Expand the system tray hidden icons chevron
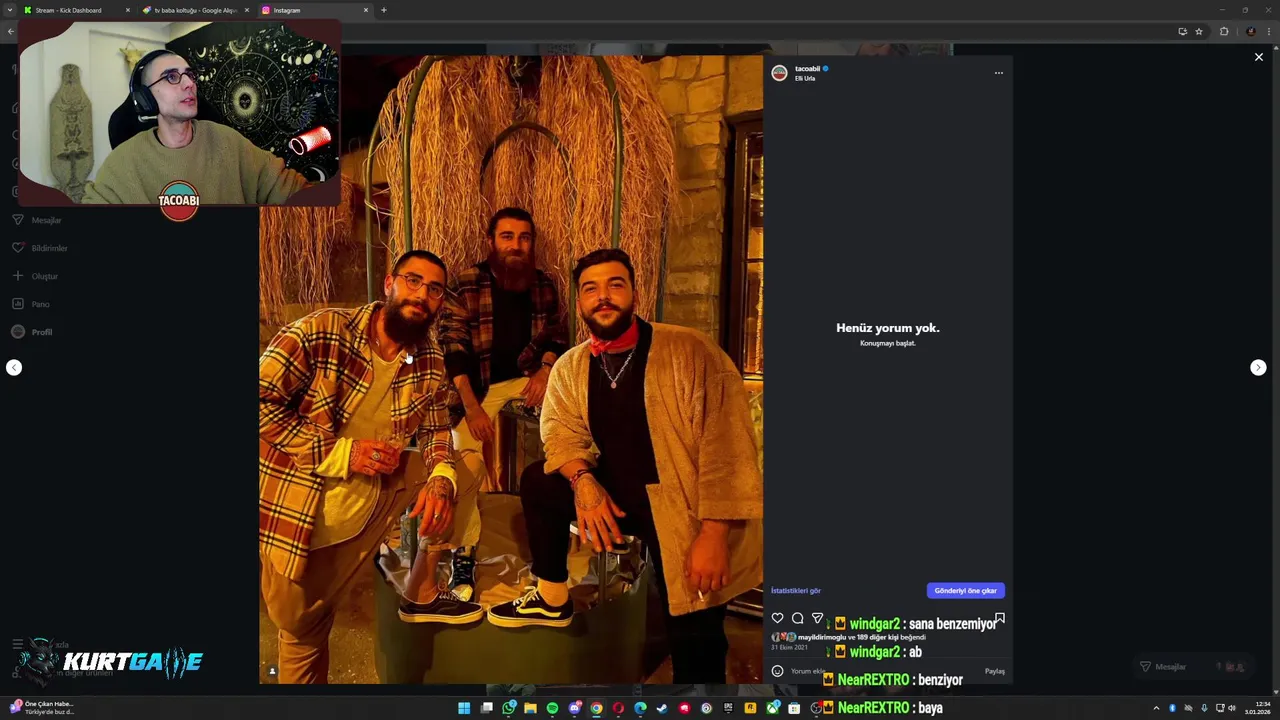This screenshot has height=720, width=1280. pos(1156,708)
